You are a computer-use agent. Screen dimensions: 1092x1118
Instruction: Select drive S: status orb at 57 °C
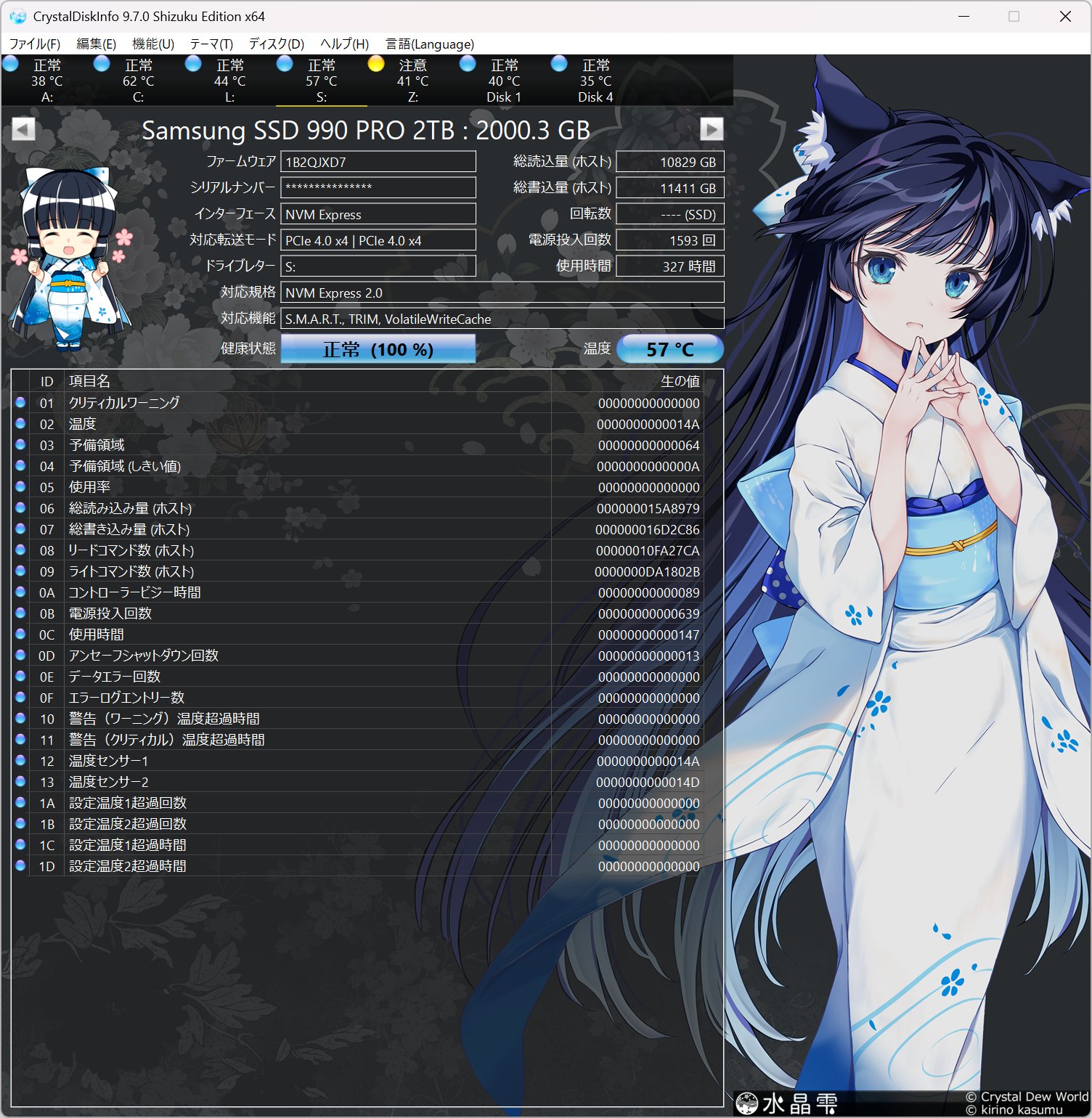[285, 64]
